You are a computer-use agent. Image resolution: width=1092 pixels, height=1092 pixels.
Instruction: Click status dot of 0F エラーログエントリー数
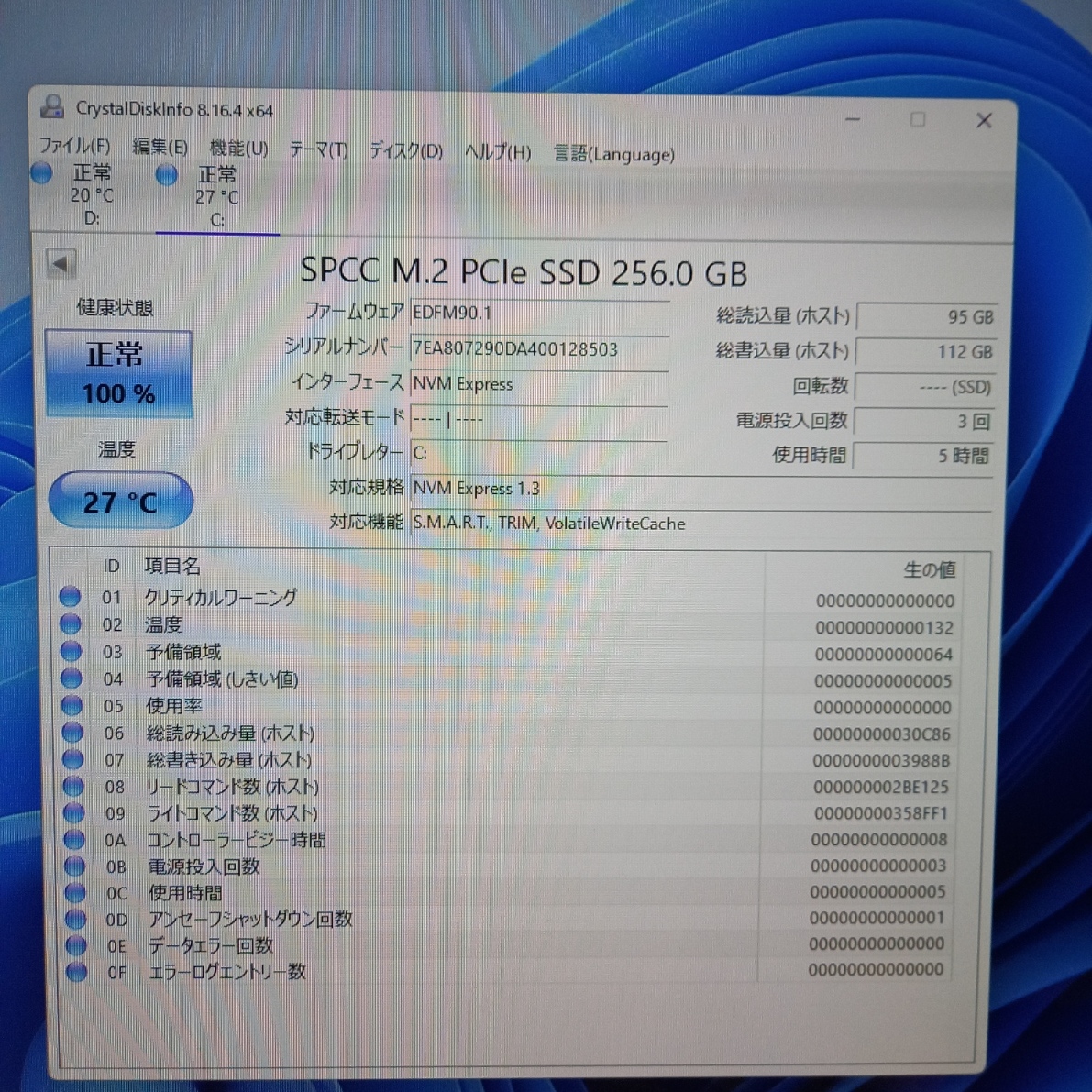click(x=77, y=971)
